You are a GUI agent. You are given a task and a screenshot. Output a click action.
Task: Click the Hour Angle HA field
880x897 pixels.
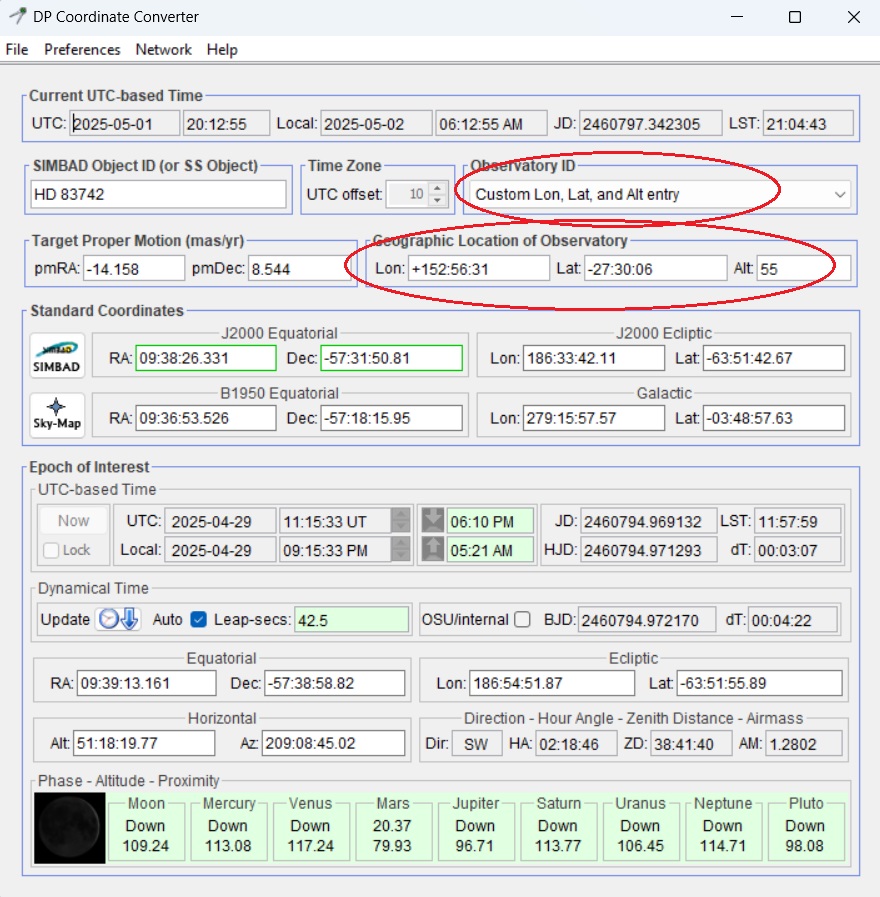click(x=576, y=744)
